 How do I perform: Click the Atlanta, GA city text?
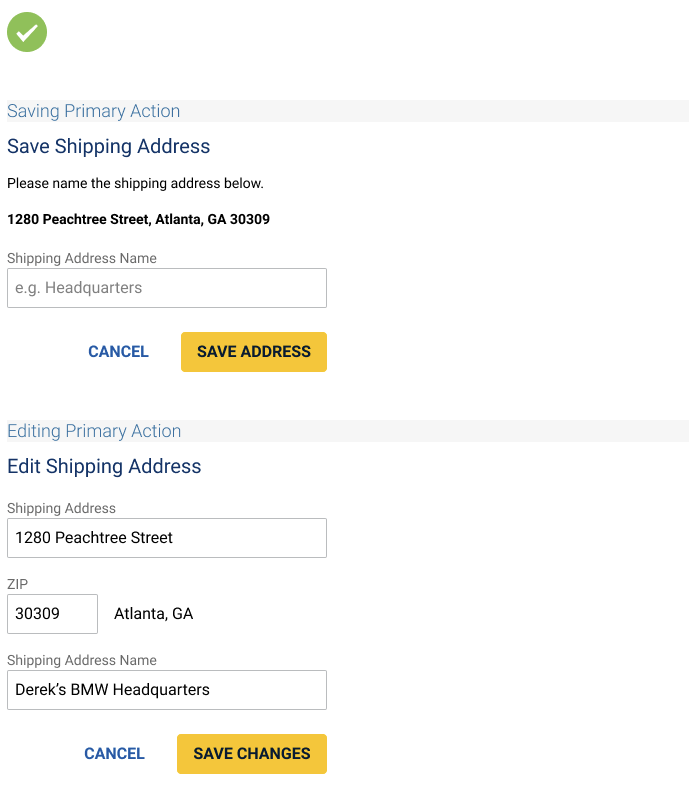(x=153, y=614)
